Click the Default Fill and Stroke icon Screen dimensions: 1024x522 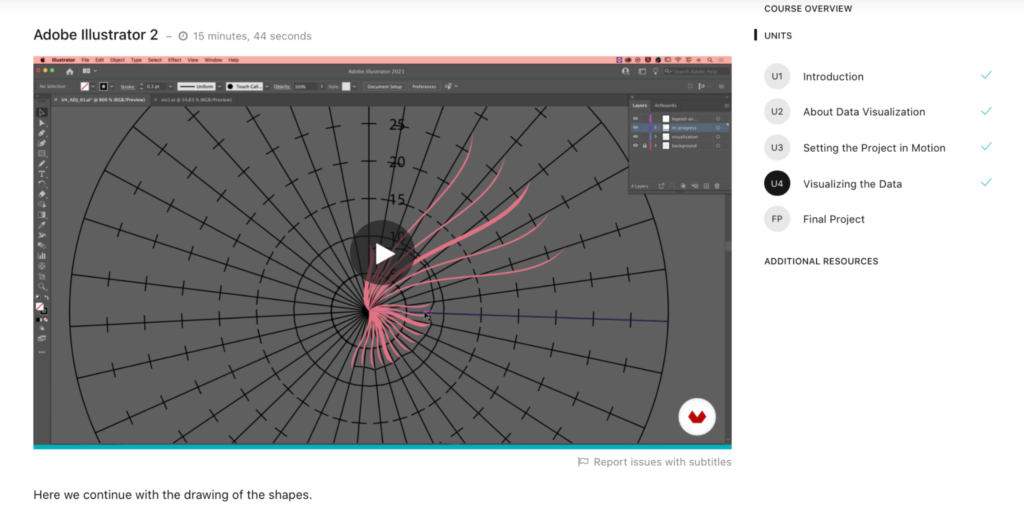[x=38, y=297]
